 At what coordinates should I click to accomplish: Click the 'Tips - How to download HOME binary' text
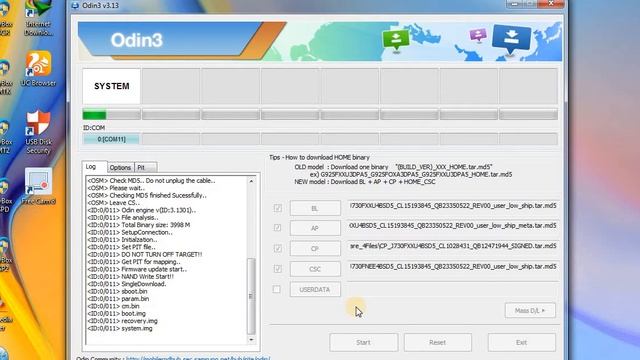point(319,158)
